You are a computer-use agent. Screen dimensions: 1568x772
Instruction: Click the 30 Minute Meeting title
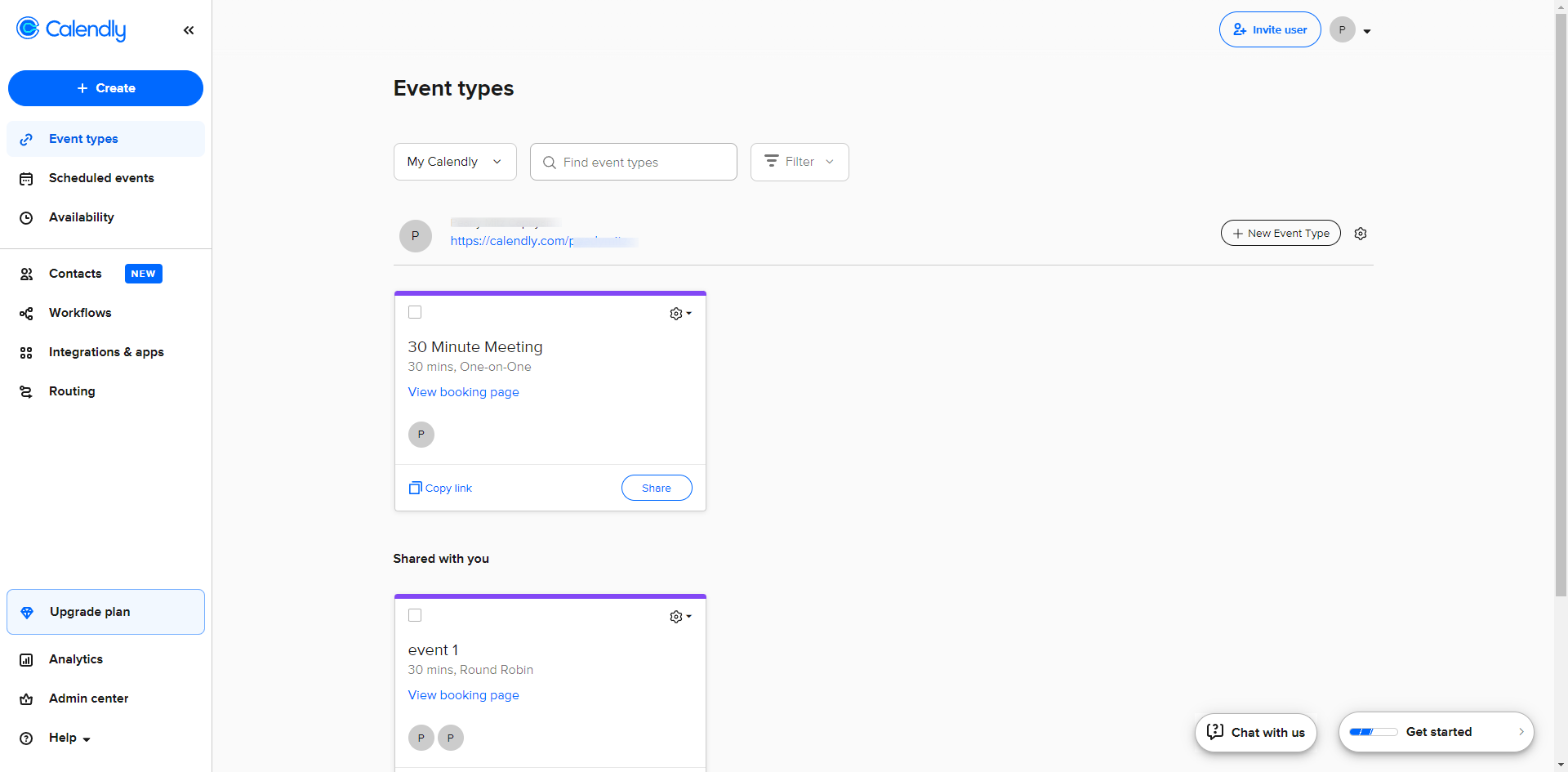tap(475, 347)
